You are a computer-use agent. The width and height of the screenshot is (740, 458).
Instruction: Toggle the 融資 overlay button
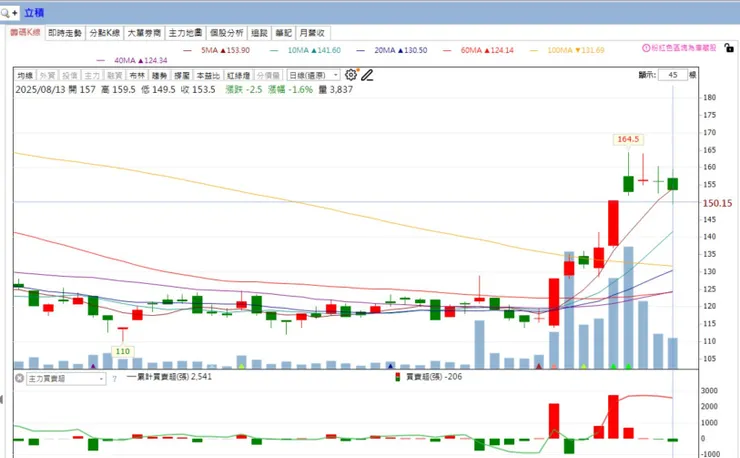[x=115, y=76]
